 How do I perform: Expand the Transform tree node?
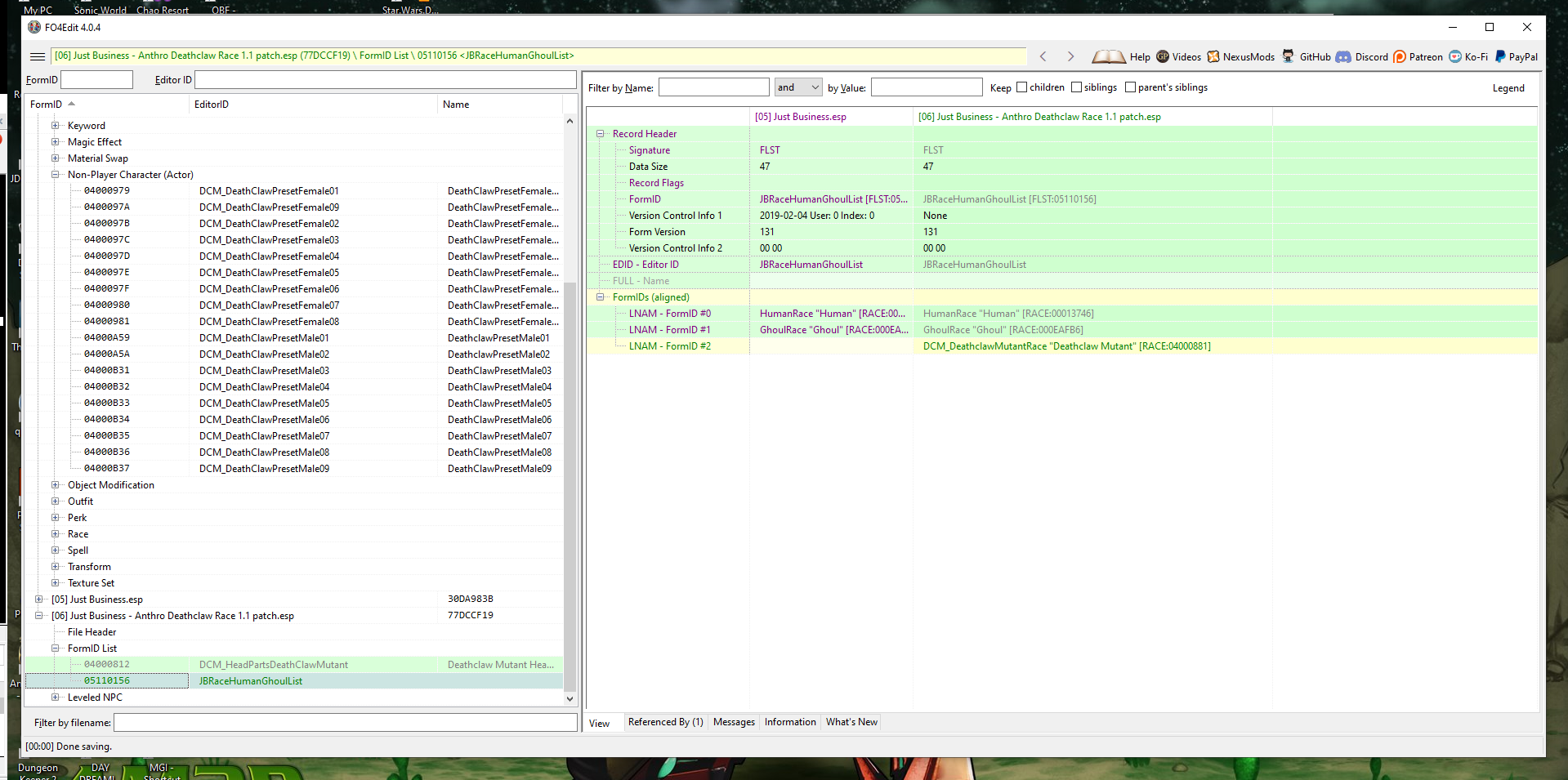[56, 567]
